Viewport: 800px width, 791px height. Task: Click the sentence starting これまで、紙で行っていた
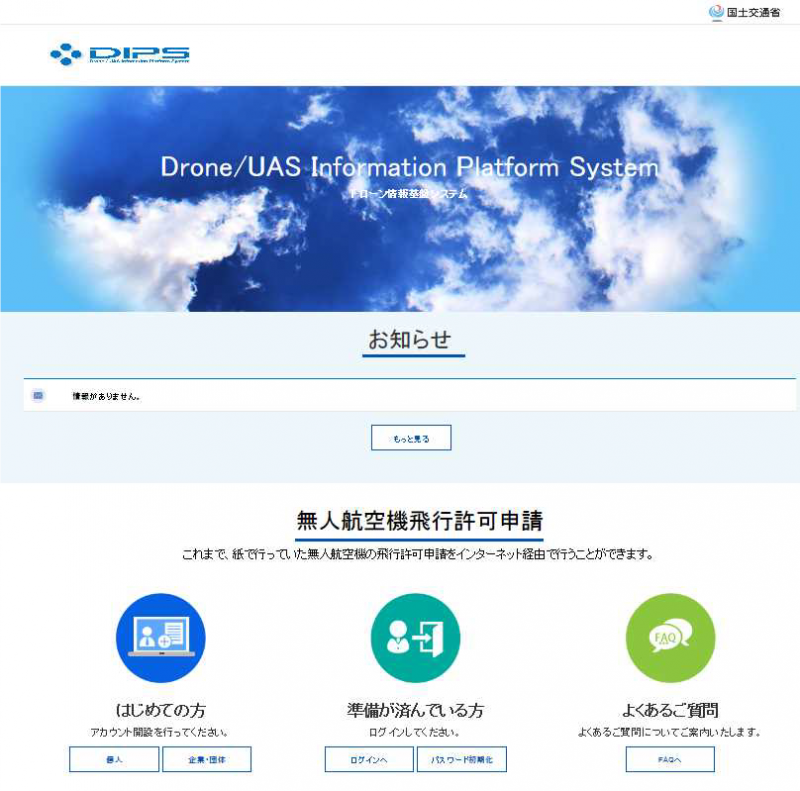tap(418, 554)
